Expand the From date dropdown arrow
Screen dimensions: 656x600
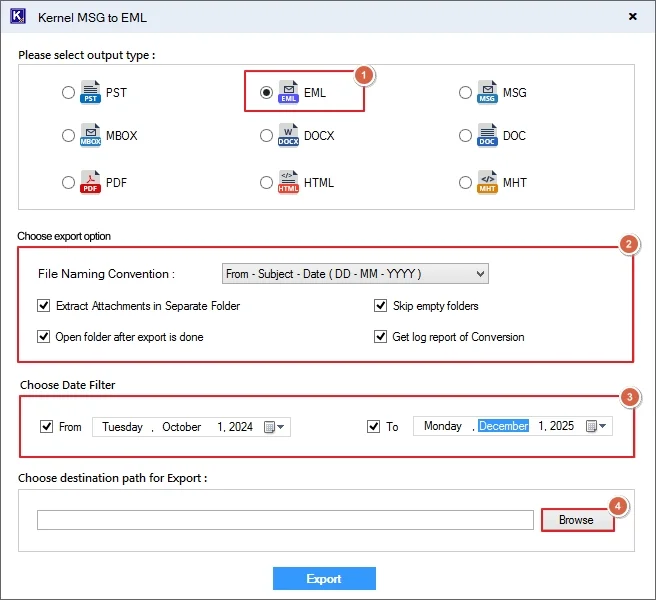[x=281, y=427]
